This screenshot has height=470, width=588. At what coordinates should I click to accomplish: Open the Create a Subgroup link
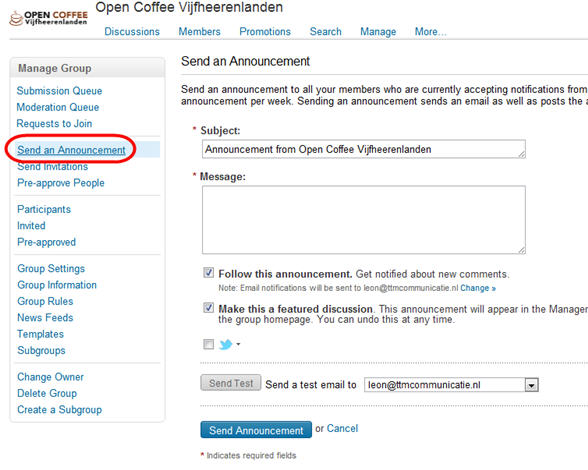(x=59, y=410)
